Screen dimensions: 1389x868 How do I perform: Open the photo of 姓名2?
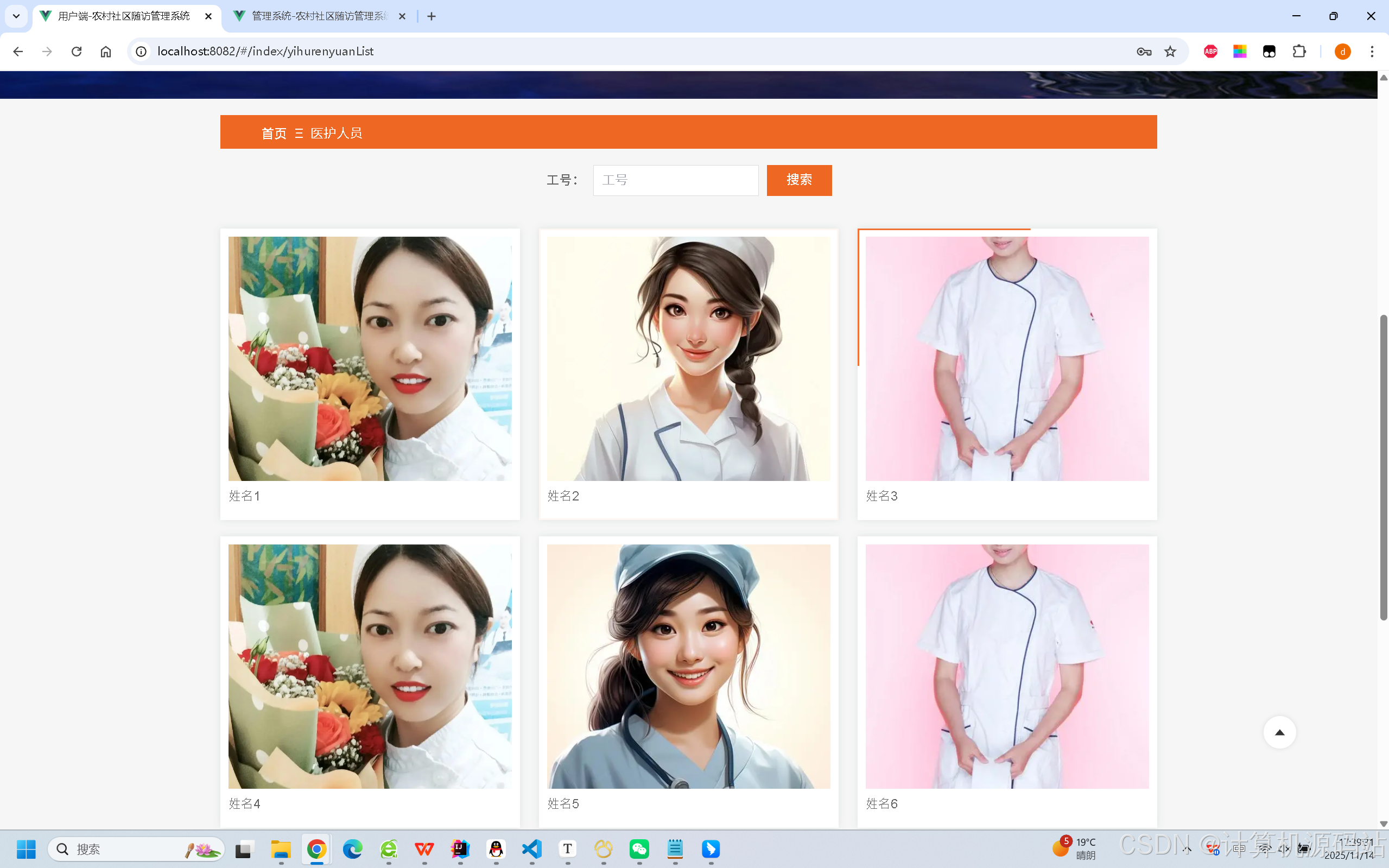click(688, 359)
